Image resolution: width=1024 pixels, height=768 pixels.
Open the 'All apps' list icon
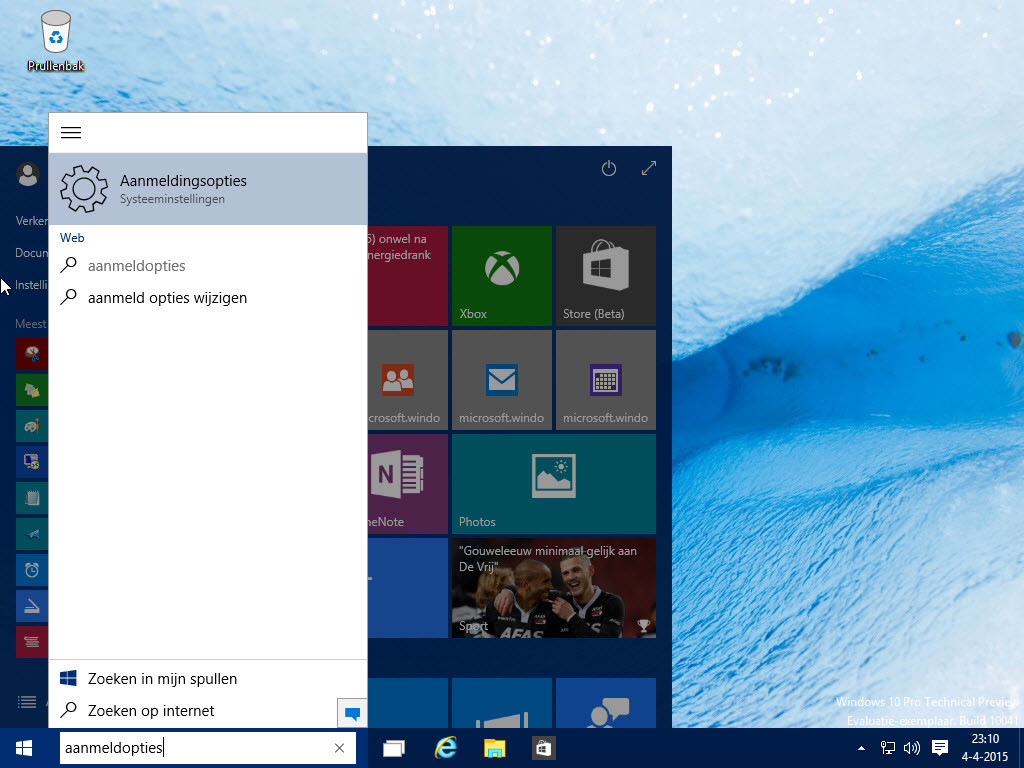pos(27,702)
